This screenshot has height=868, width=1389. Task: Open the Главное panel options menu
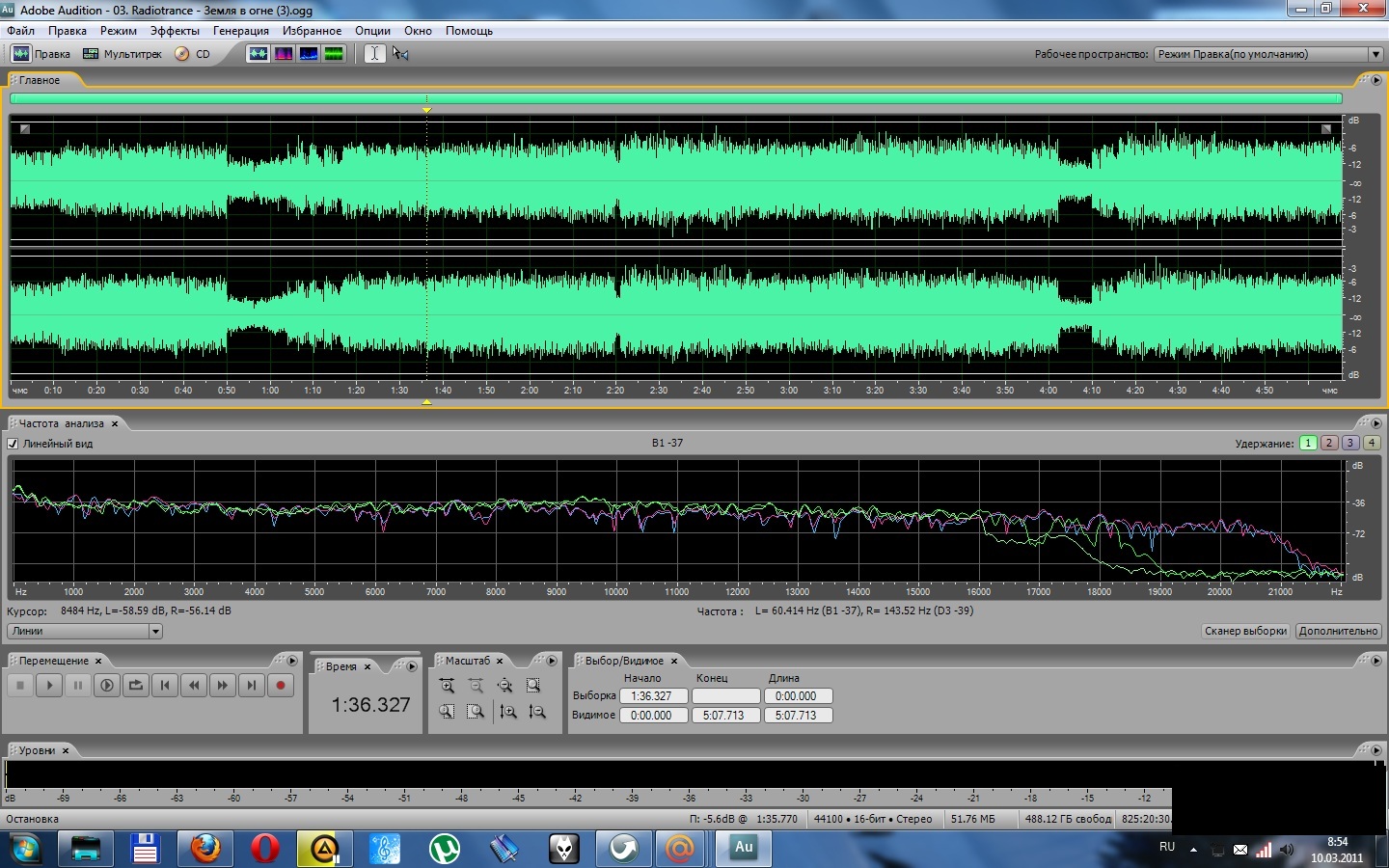(1376, 80)
